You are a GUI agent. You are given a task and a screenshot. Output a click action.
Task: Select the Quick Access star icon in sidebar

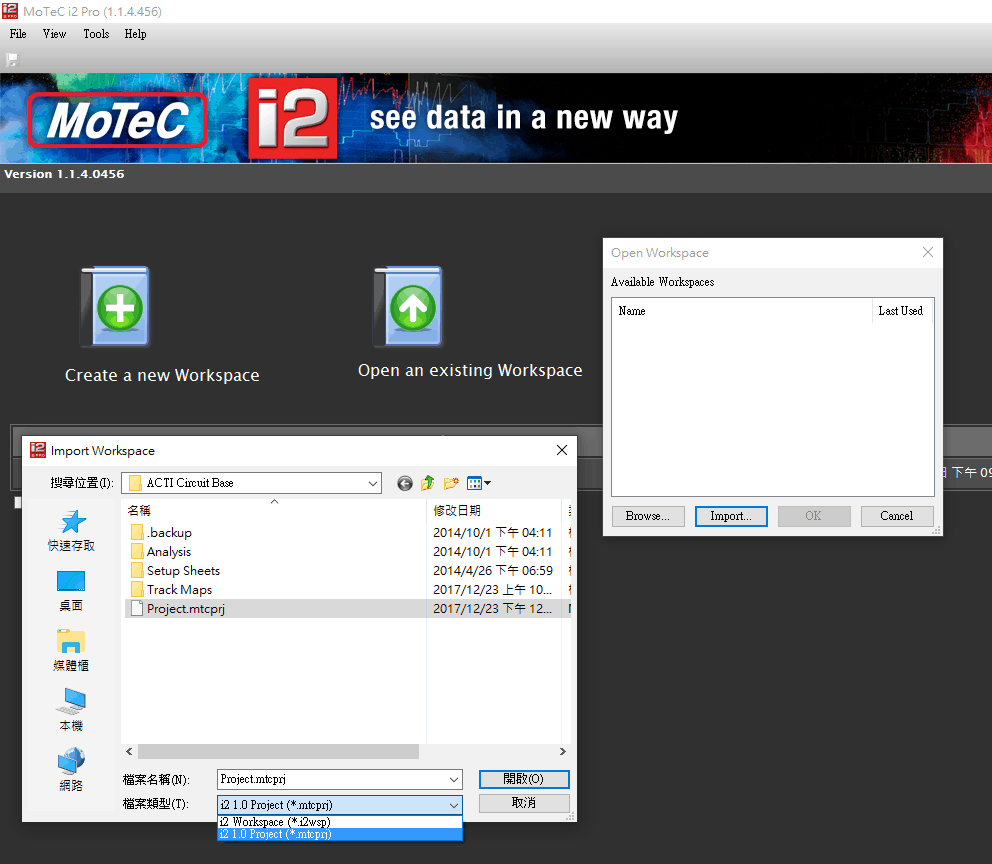70,523
